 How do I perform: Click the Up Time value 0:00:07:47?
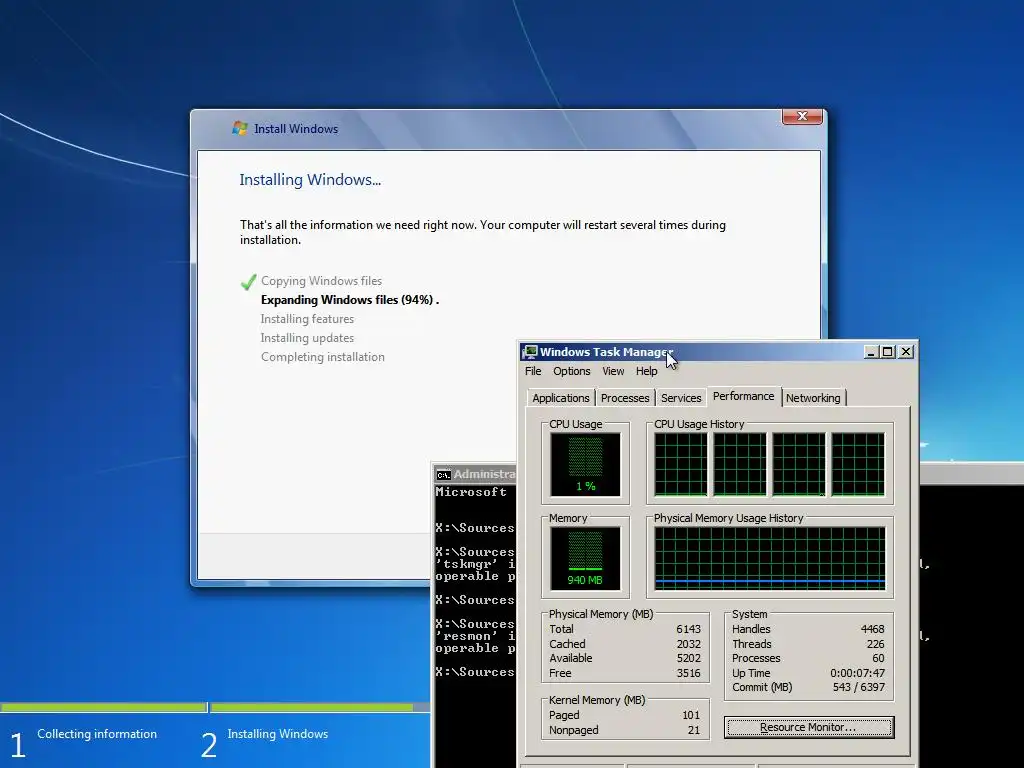(857, 673)
